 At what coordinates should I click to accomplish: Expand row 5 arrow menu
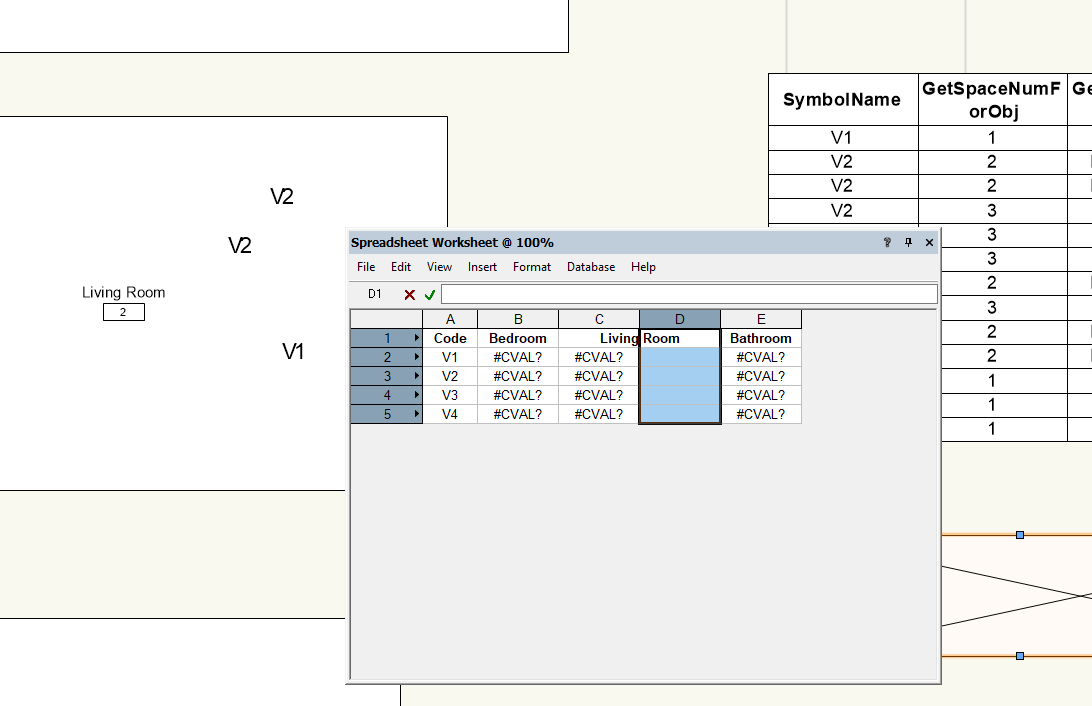(416, 414)
